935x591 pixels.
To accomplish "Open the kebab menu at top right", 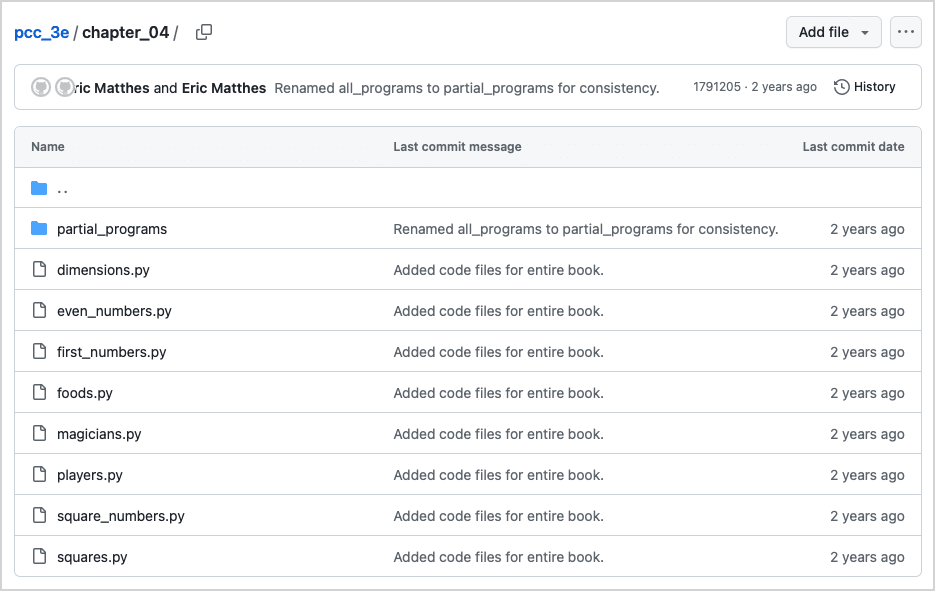I will pos(906,31).
